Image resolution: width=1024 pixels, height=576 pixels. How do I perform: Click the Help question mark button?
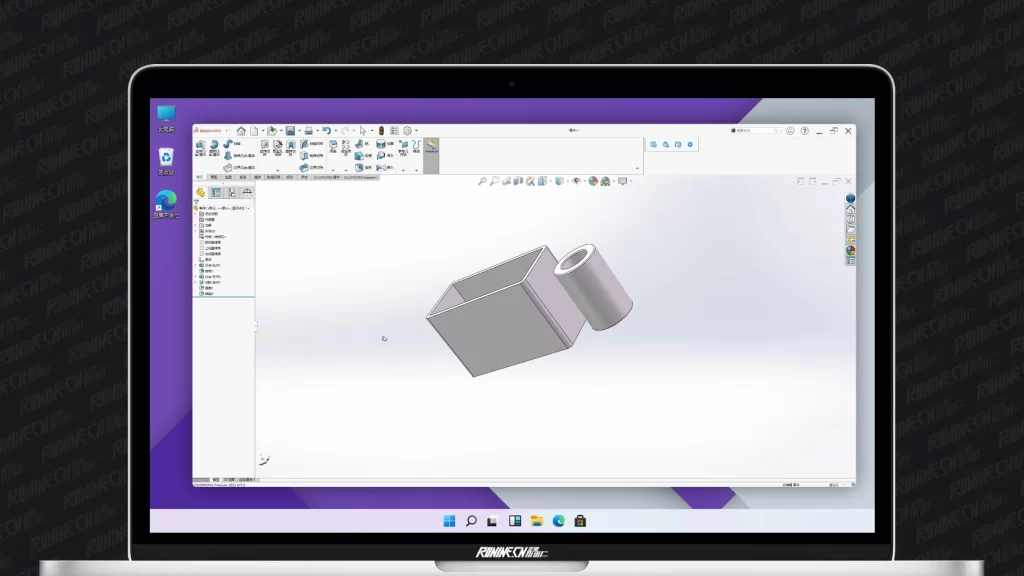coord(804,131)
